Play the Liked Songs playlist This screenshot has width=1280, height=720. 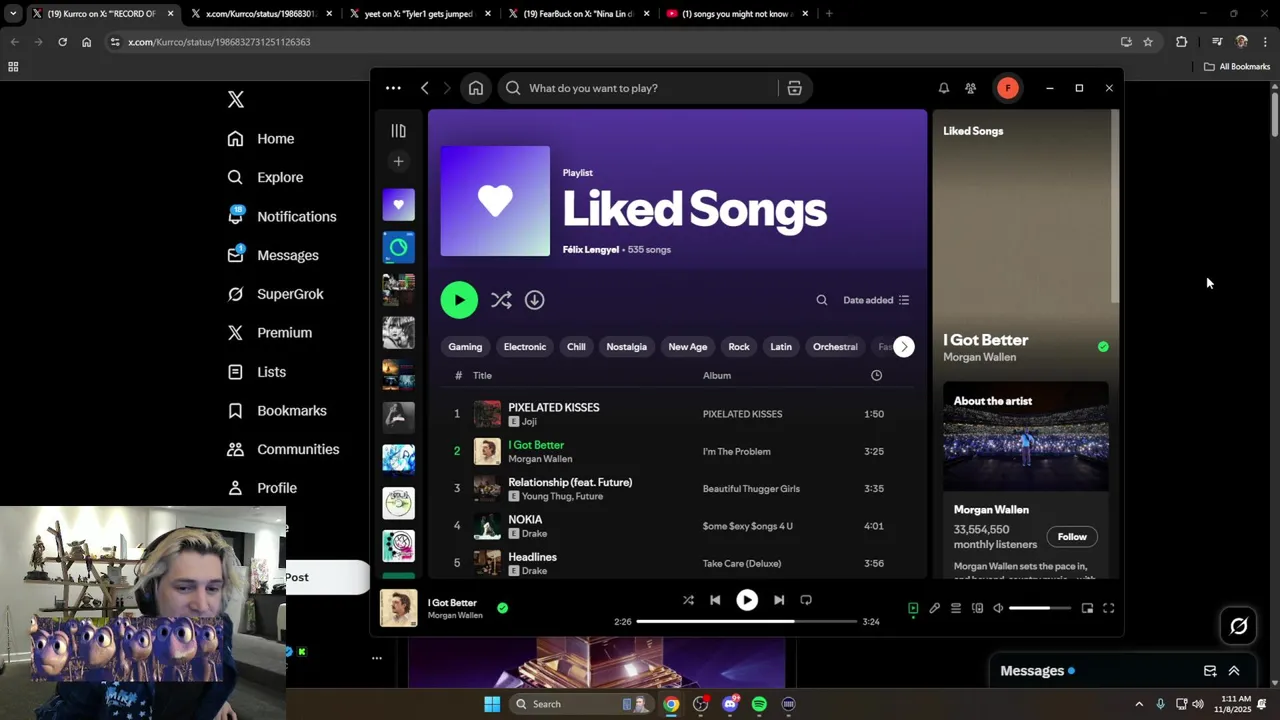tap(459, 300)
